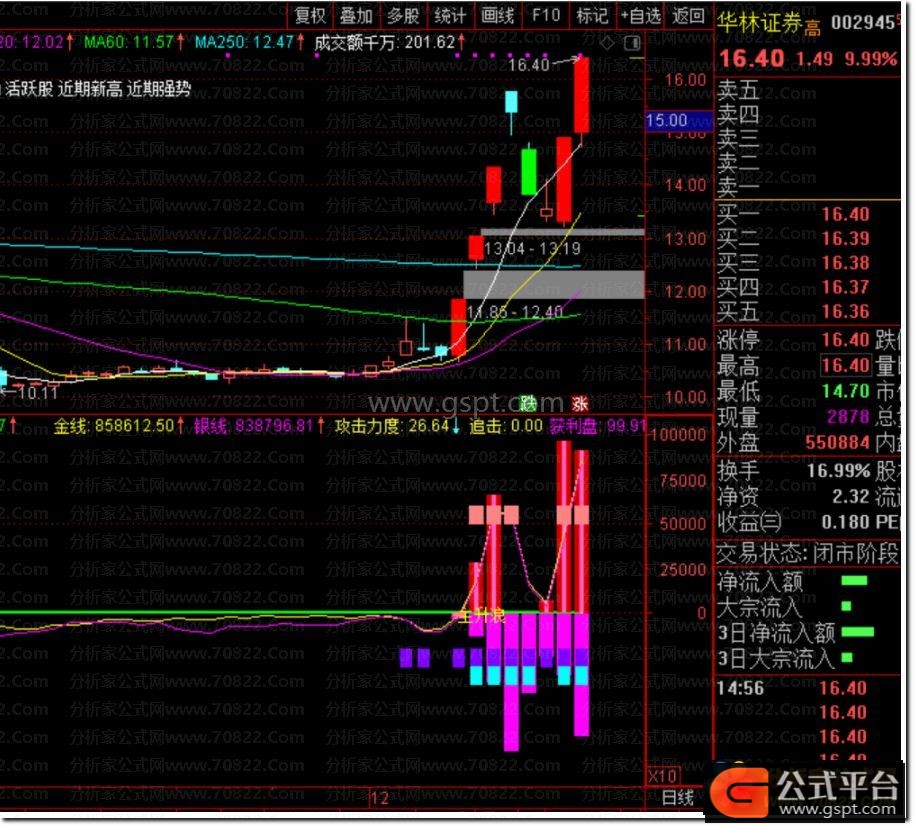
Task: Click the X10 volume scale label
Action: click(x=662, y=776)
